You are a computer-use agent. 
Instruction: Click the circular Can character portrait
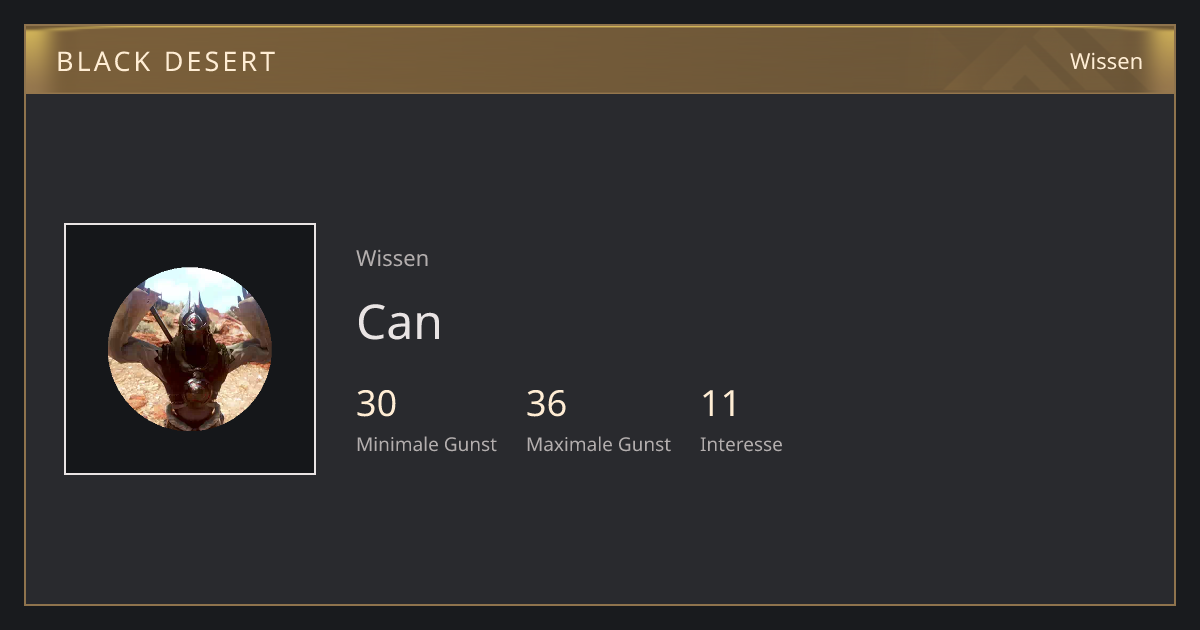click(190, 349)
